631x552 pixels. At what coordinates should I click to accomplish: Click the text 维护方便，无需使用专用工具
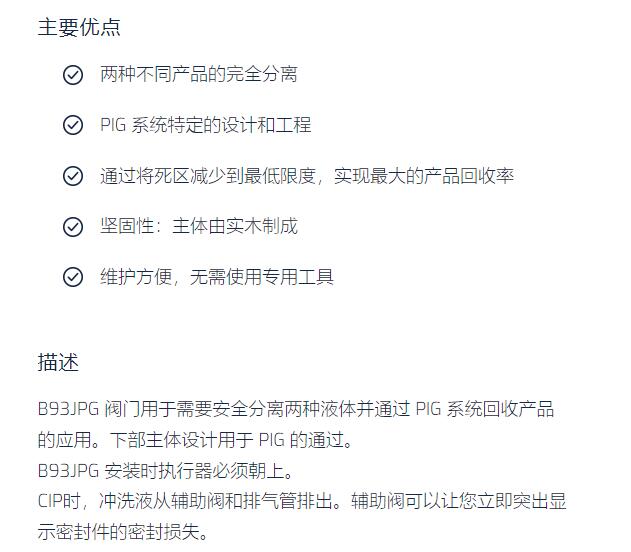(217, 277)
